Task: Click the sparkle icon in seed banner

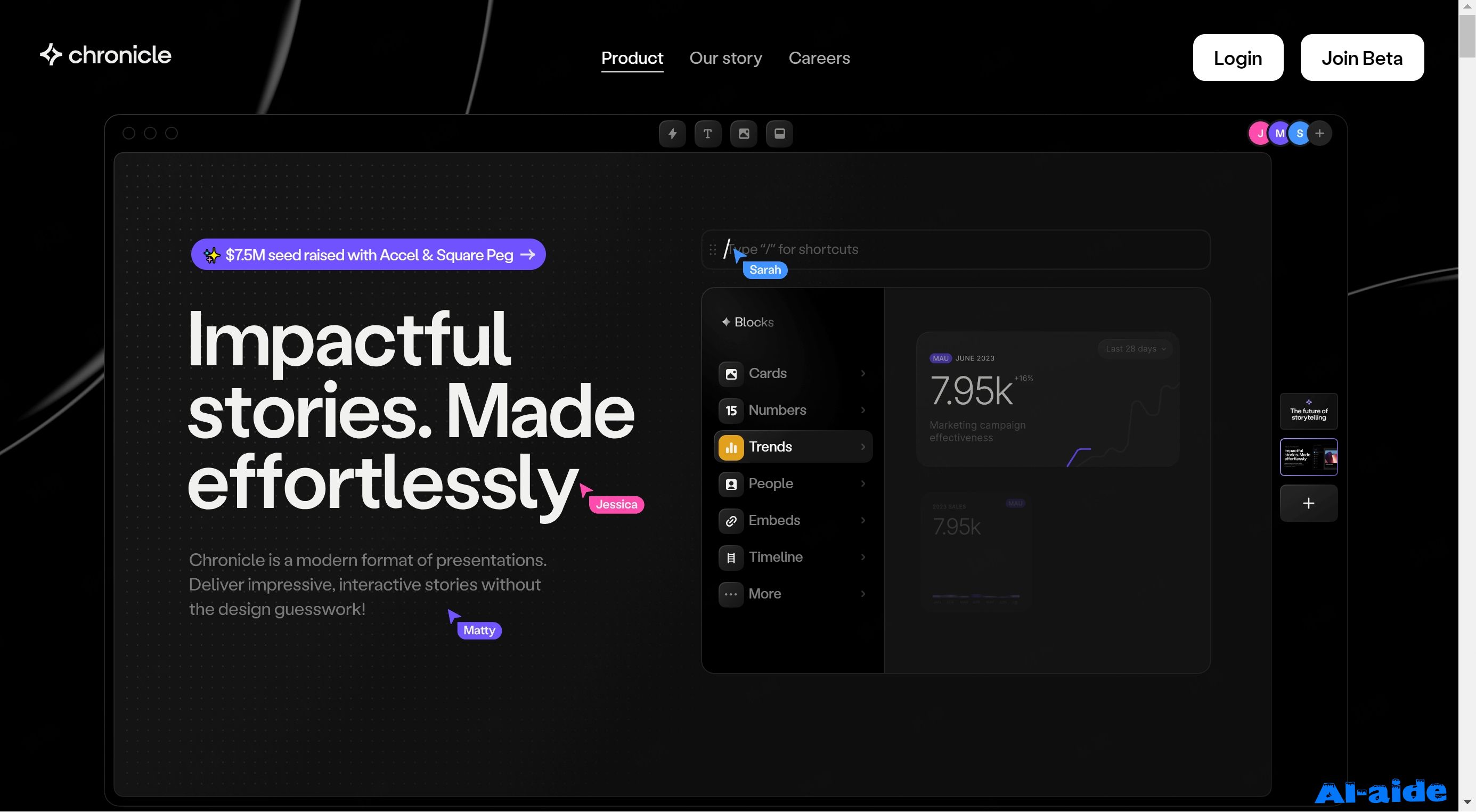Action: click(211, 255)
